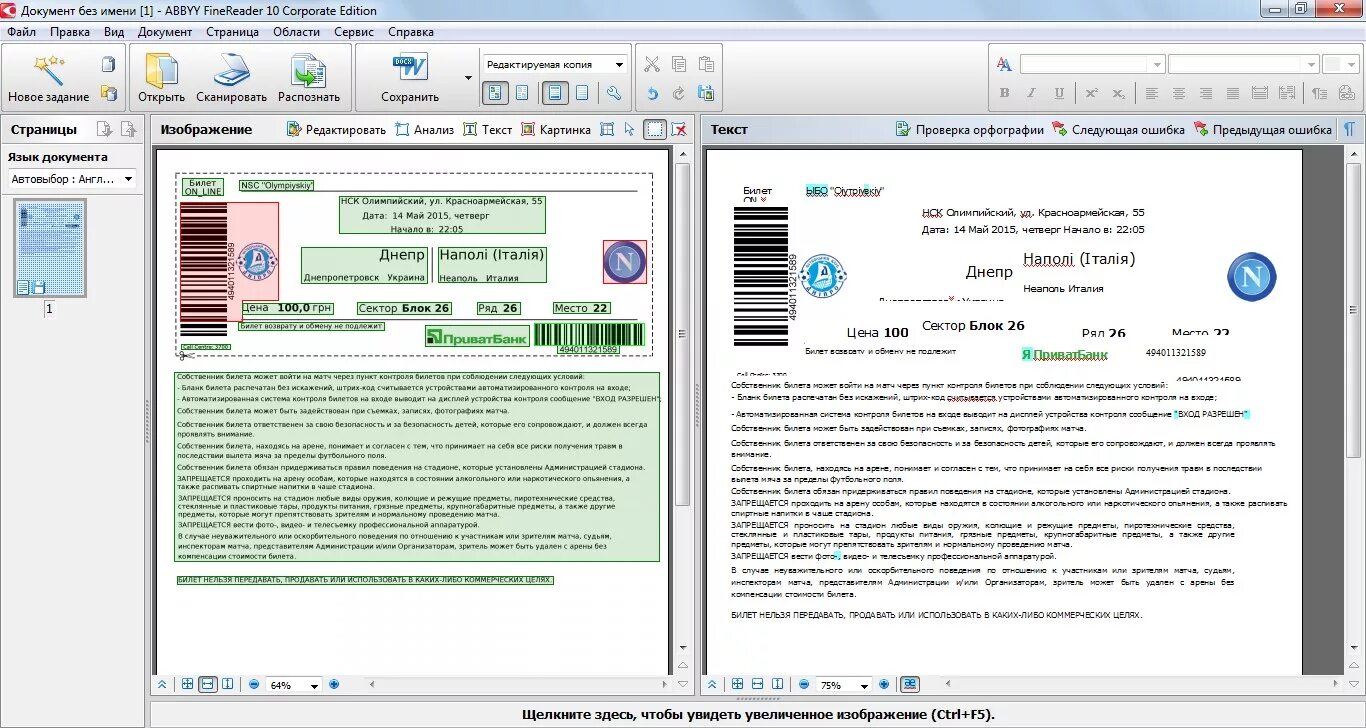Image resolution: width=1366 pixels, height=728 pixels.
Task: Select page 1 thumbnail in Страницы panel
Action: (x=49, y=248)
